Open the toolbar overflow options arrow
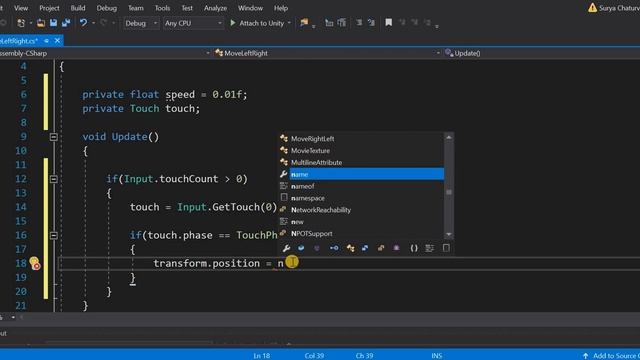This screenshot has width=640, height=360. 437,27
